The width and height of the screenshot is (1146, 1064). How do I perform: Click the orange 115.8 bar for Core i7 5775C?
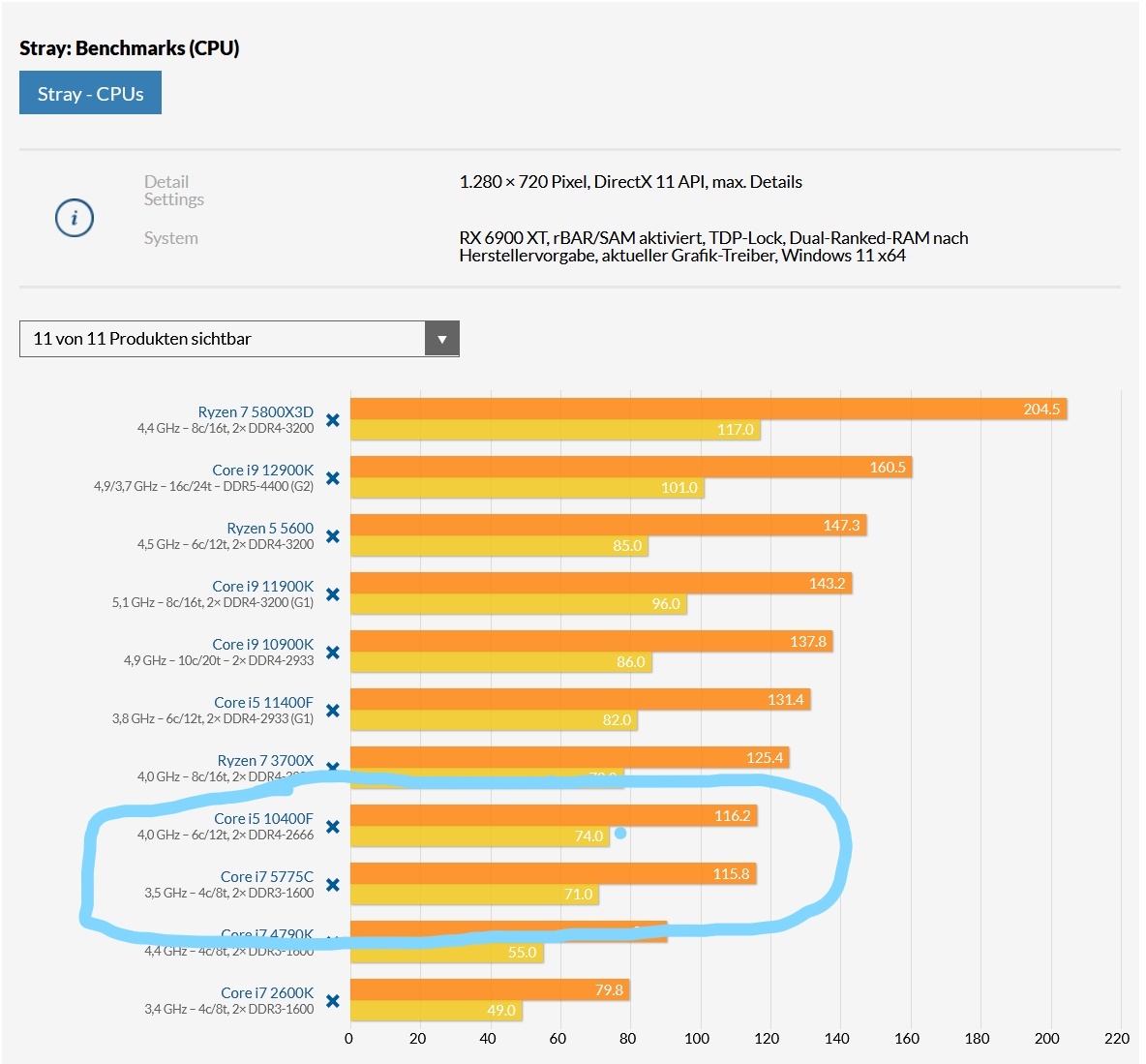click(x=554, y=873)
